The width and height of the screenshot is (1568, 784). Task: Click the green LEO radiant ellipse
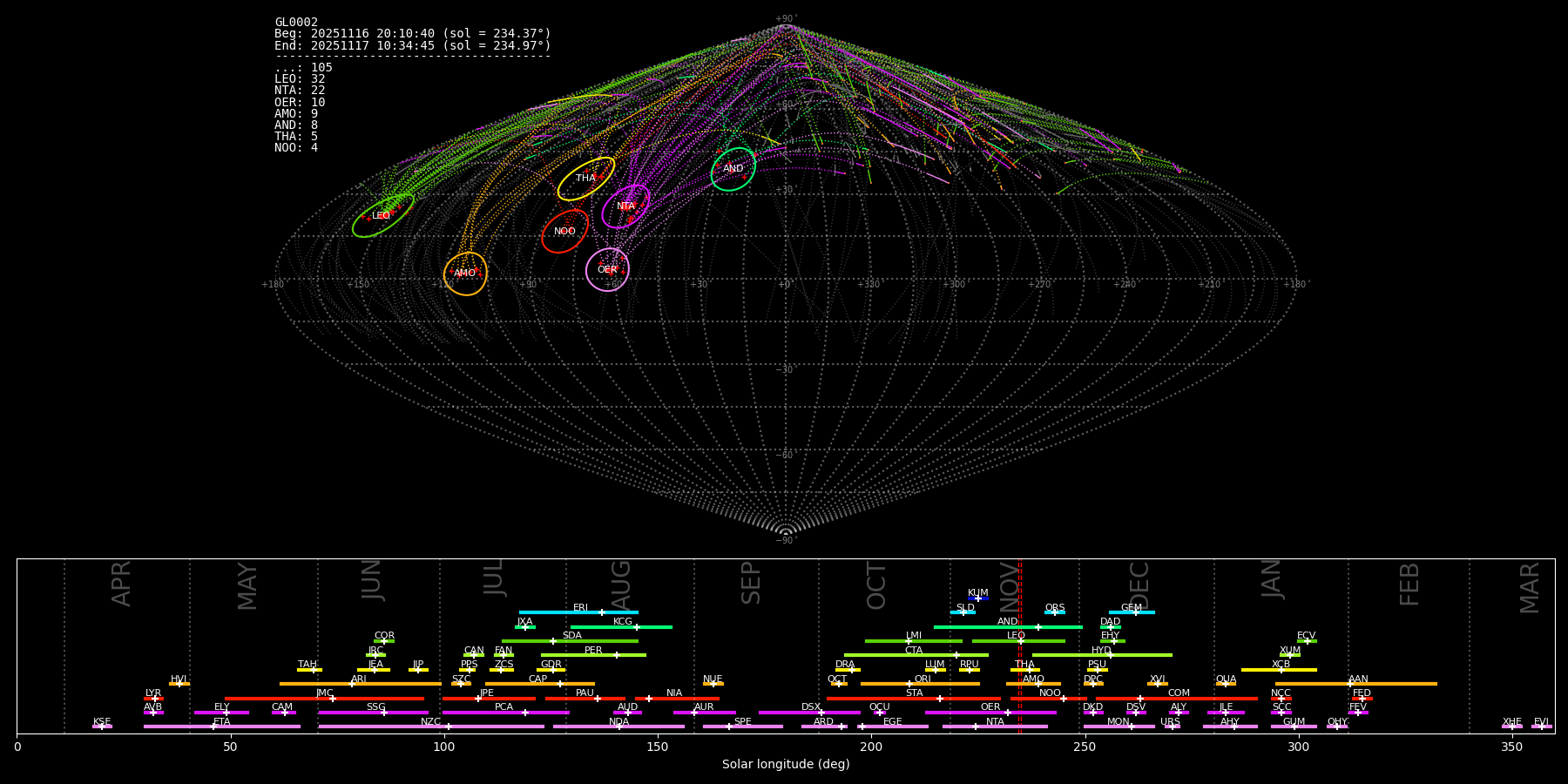coord(382,216)
